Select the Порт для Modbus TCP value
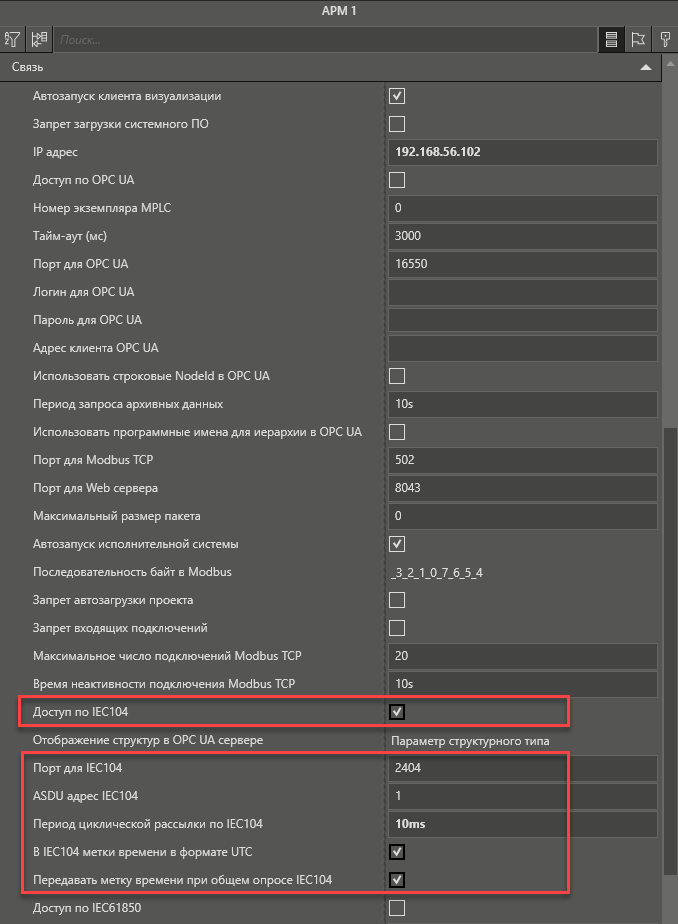Screen dimensions: 678x924 pos(522,460)
